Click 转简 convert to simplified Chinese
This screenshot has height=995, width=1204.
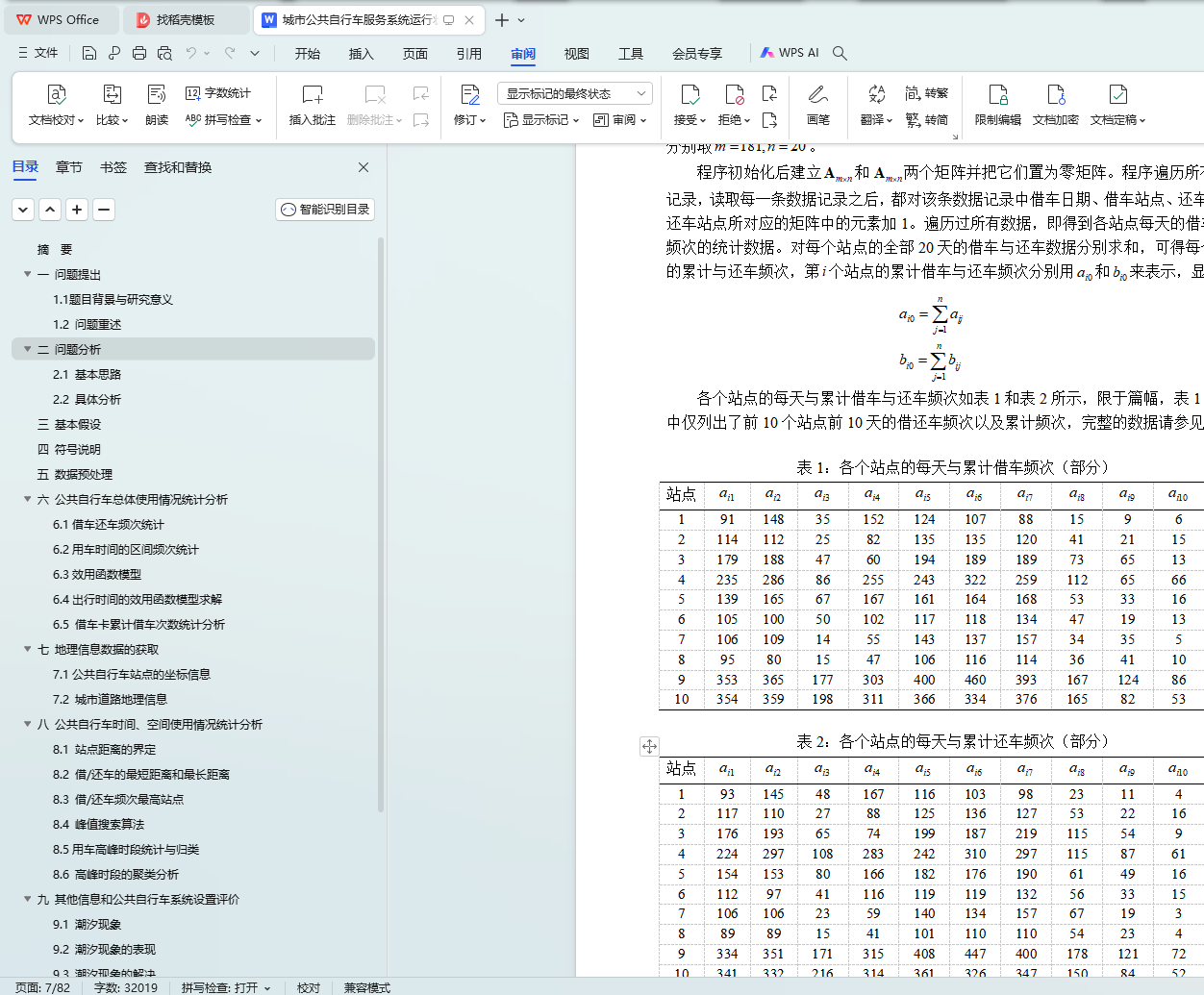coord(926,120)
